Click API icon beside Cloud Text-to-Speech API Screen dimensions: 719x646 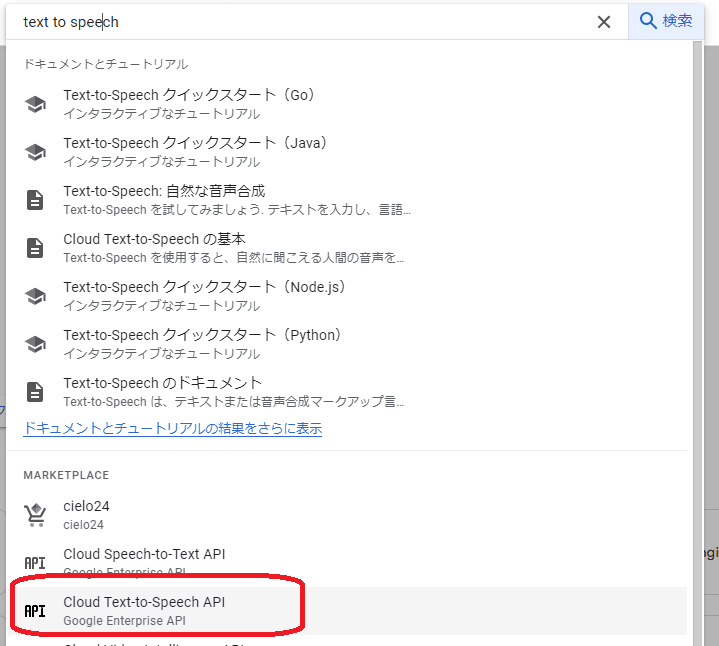point(35,611)
